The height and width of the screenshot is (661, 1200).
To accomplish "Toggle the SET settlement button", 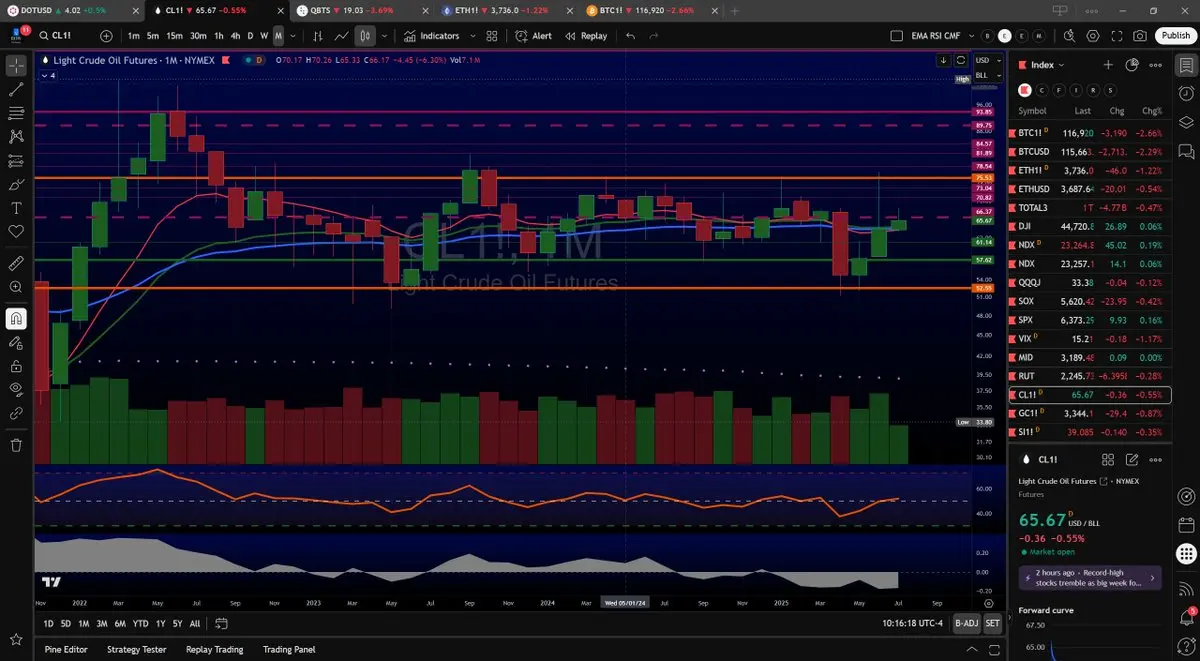I will click(x=992, y=623).
